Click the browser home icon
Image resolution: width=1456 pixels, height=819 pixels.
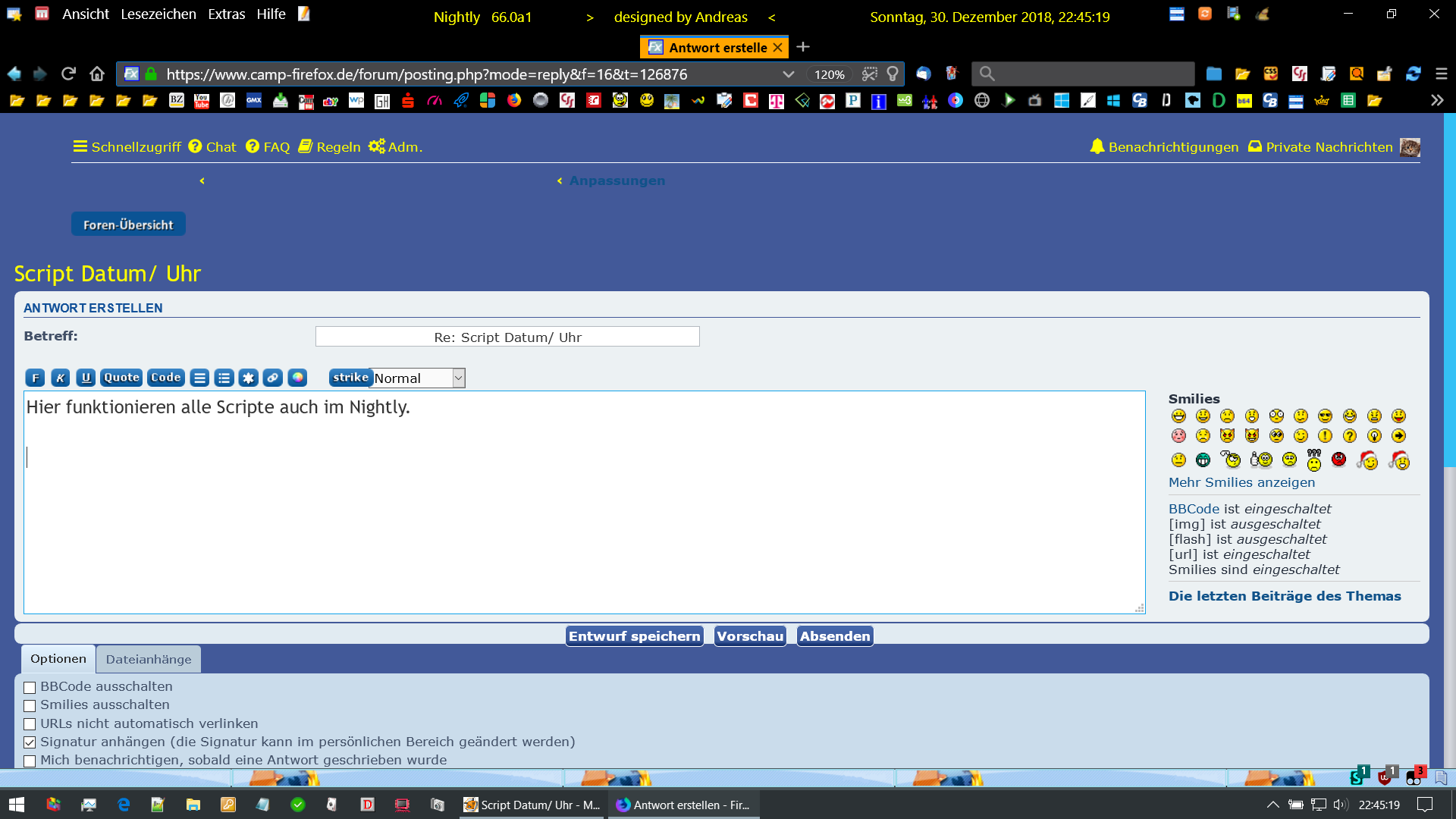[x=96, y=74]
